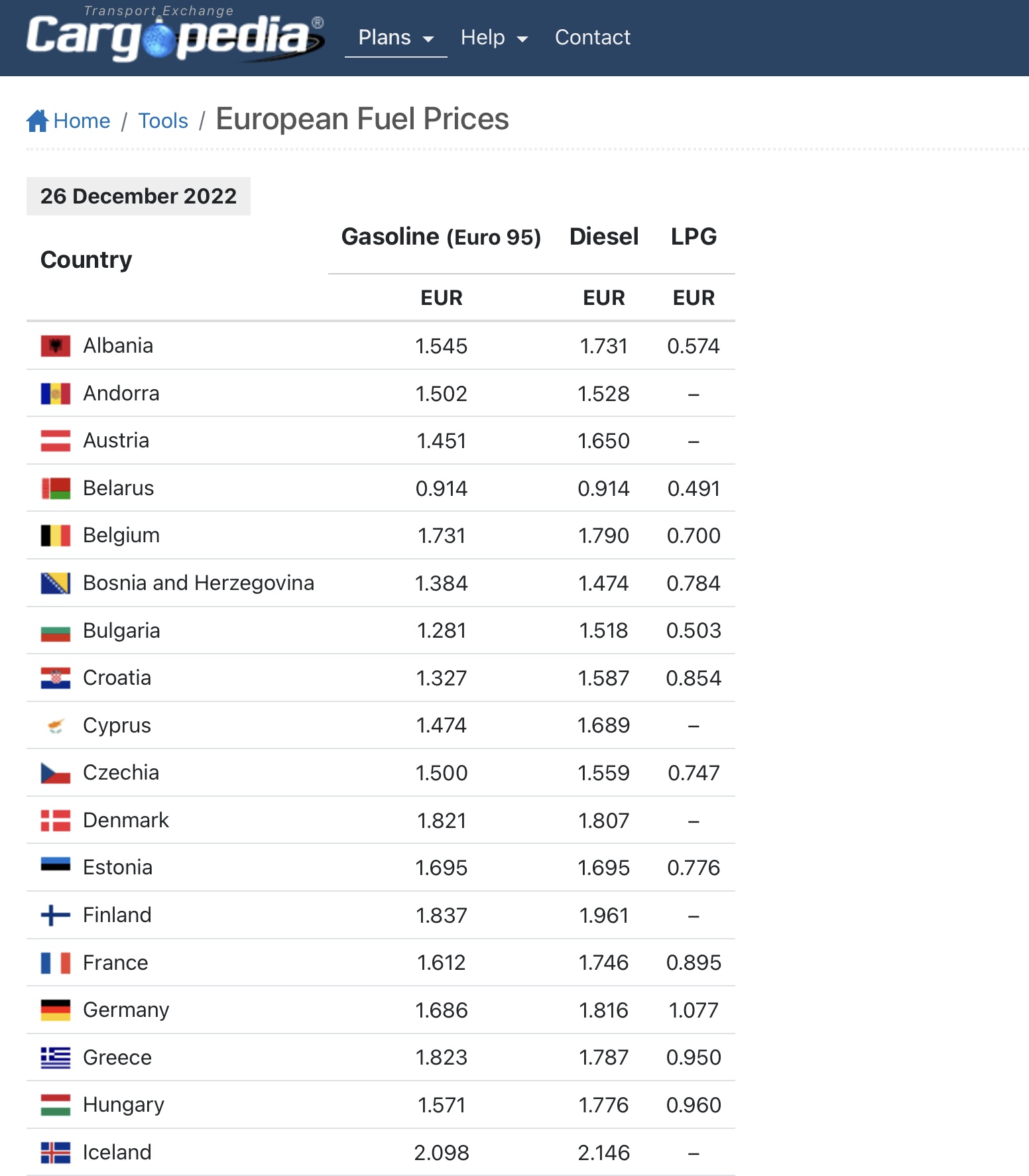Click the Finland flag icon

tap(56, 915)
